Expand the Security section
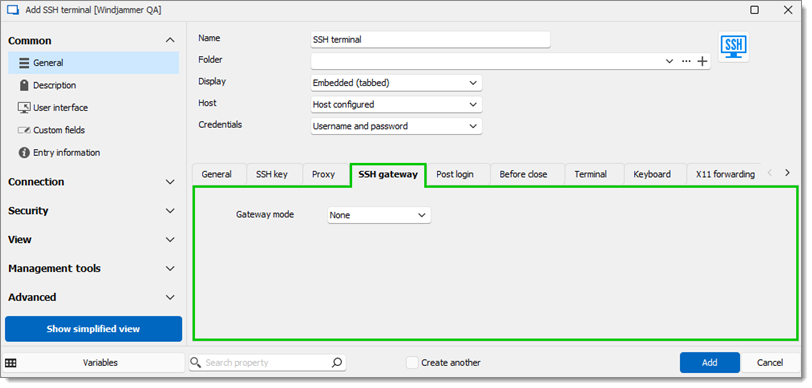812x388 pixels. [170, 211]
